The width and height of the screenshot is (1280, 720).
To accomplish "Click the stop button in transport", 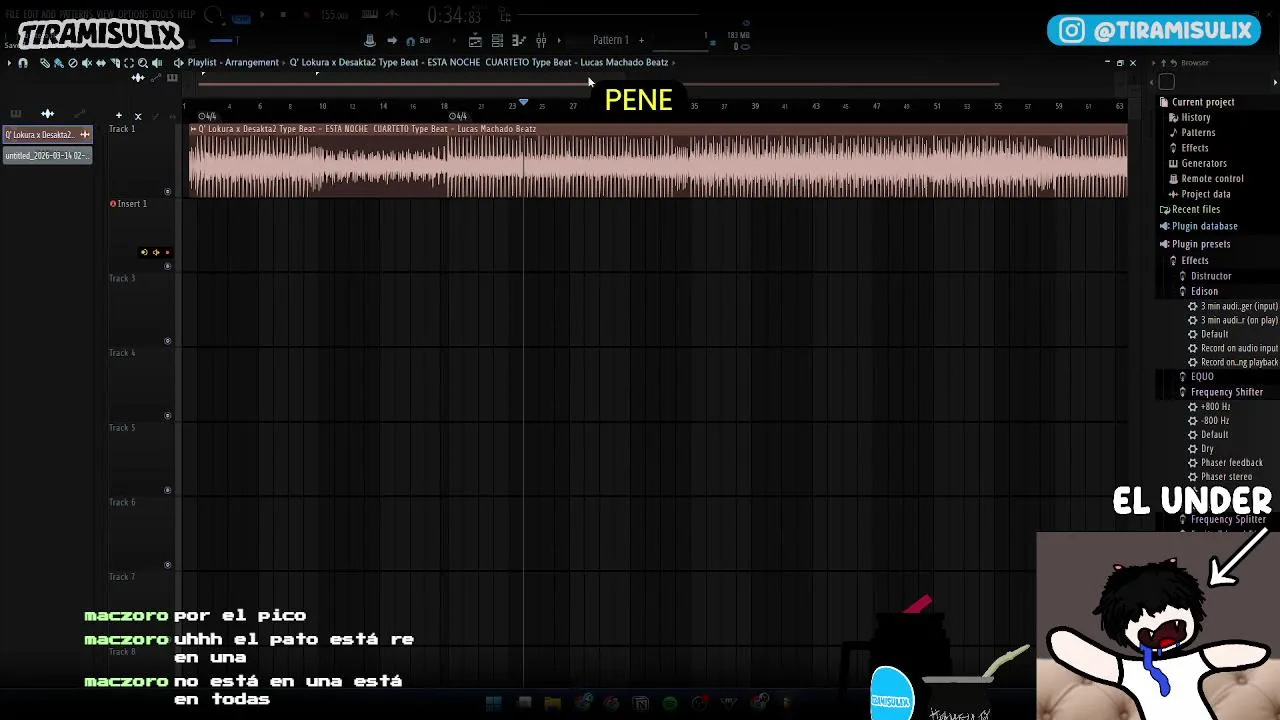I will (283, 15).
